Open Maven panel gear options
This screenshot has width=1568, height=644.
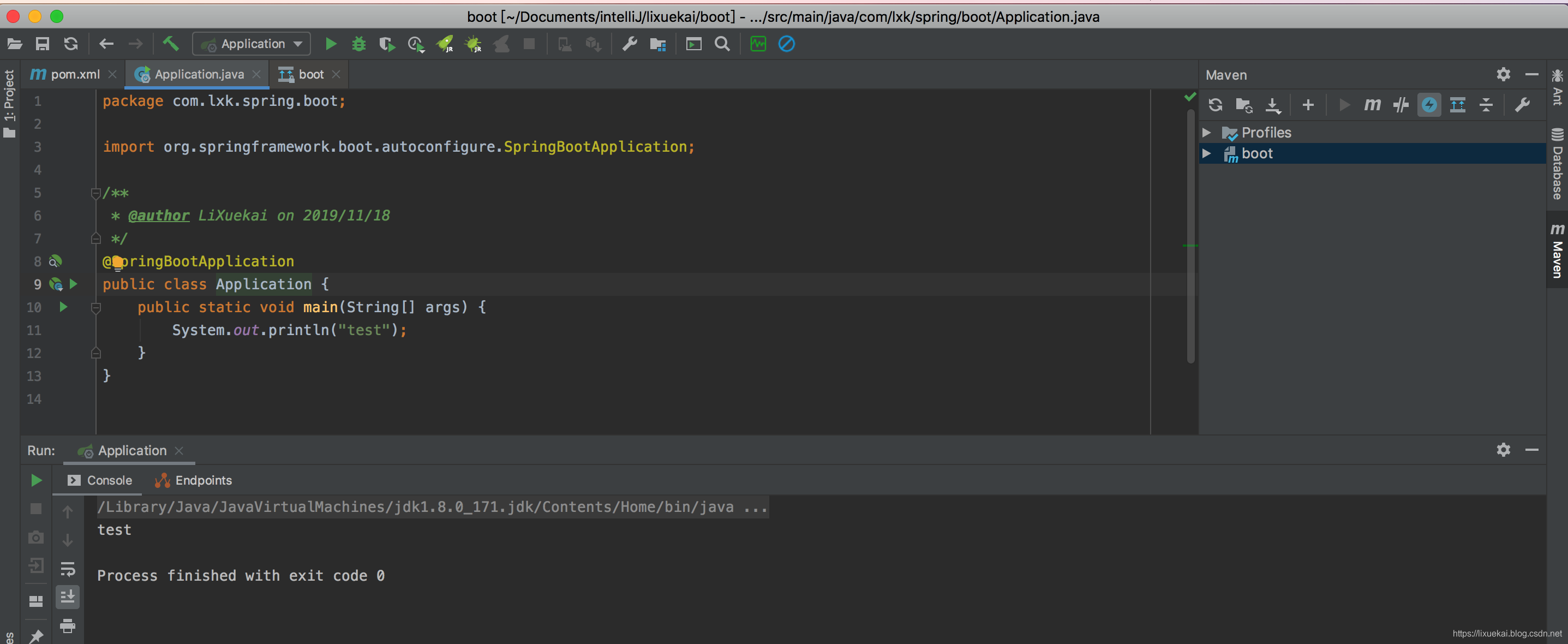pyautogui.click(x=1504, y=74)
